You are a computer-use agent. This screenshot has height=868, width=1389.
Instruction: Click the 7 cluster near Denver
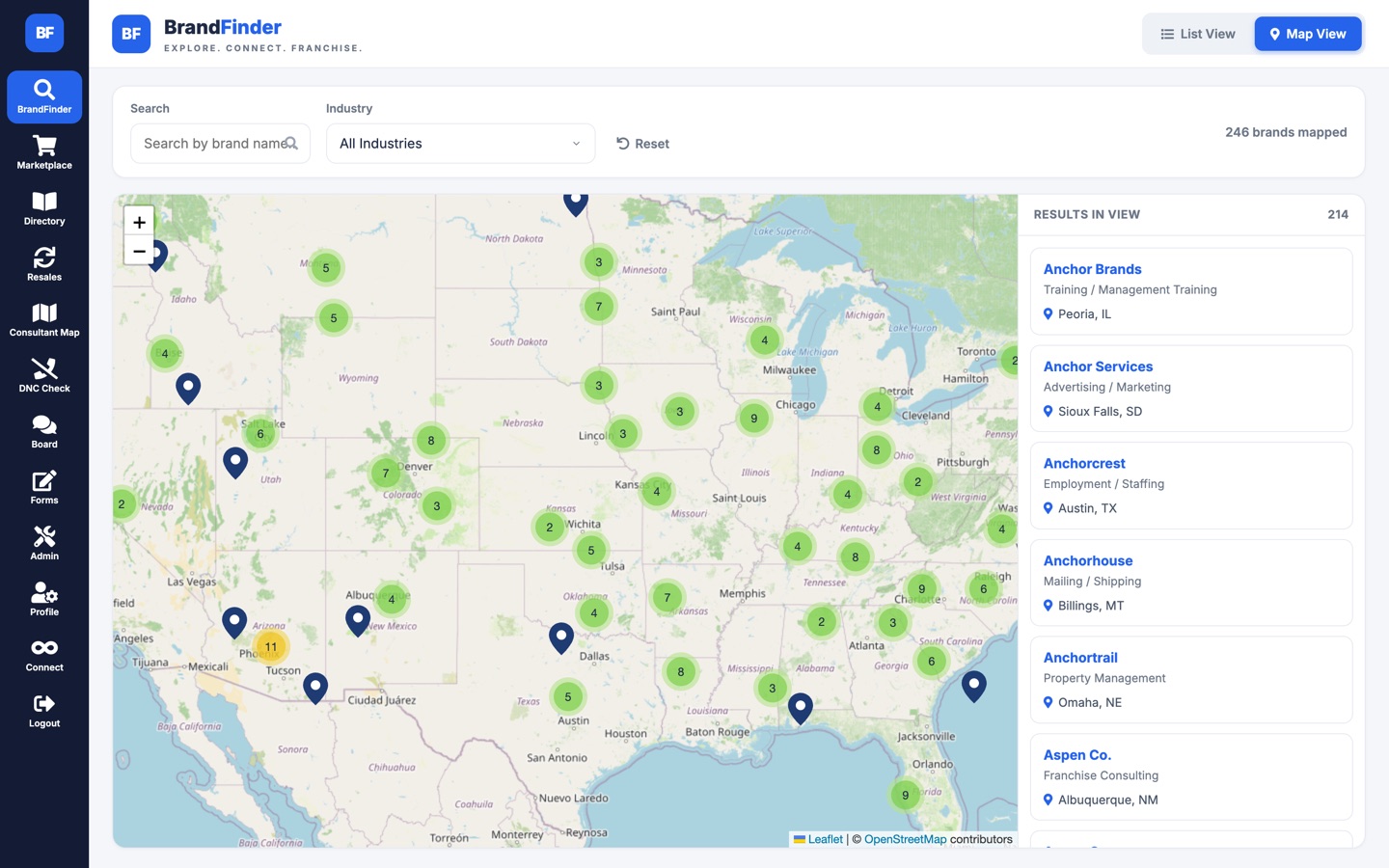tap(386, 474)
